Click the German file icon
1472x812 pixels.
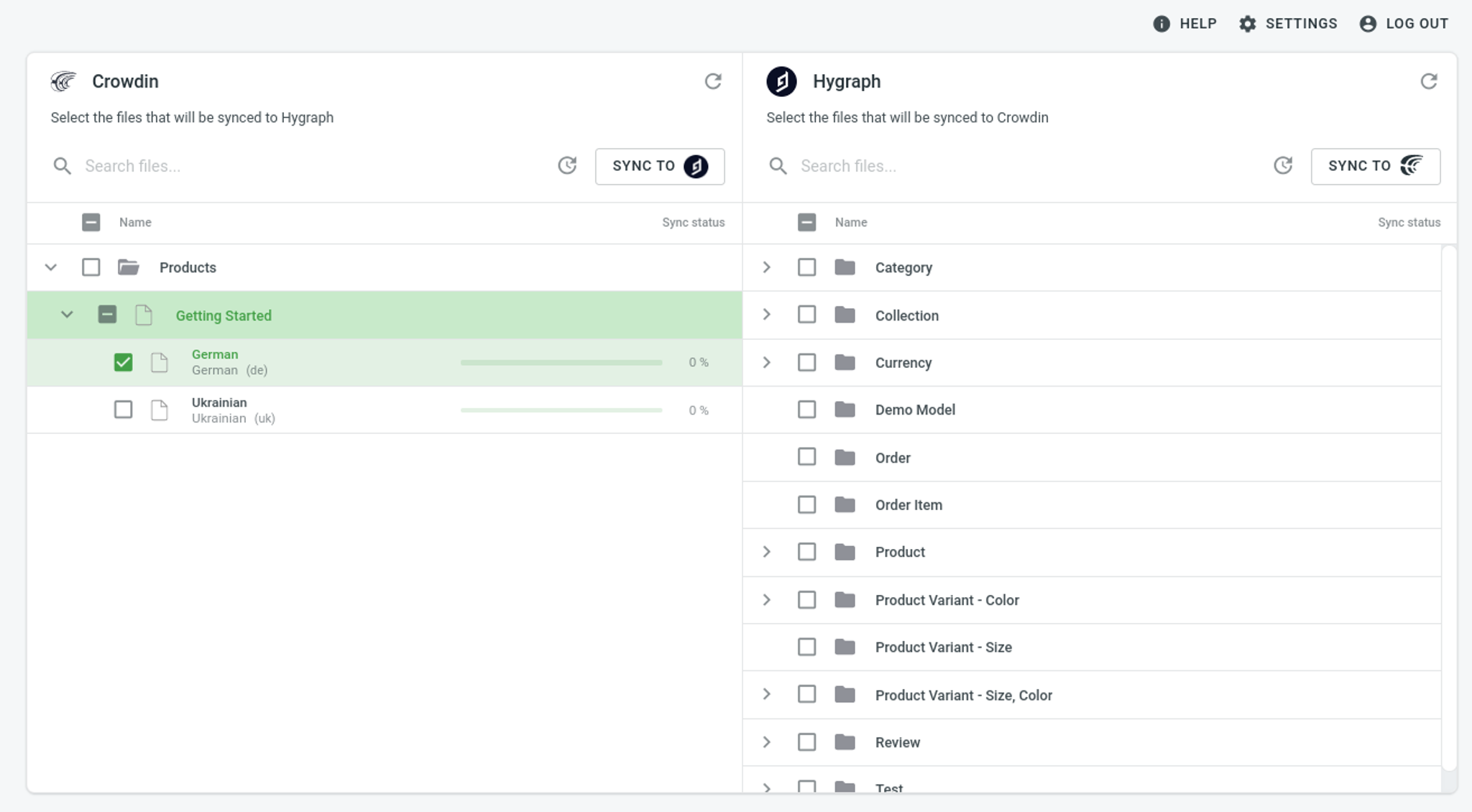[160, 362]
